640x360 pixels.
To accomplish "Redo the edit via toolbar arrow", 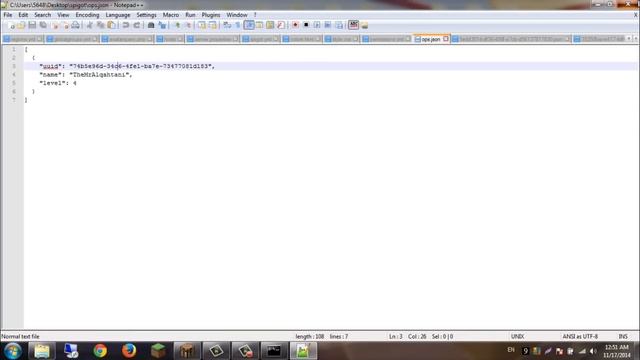I will pyautogui.click(x=137, y=25).
